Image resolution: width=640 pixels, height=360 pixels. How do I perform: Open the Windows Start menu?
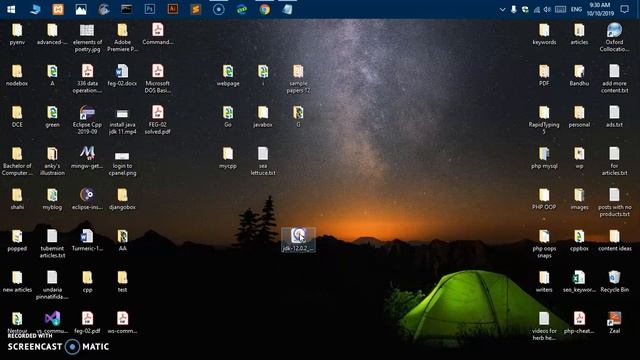[x=11, y=9]
